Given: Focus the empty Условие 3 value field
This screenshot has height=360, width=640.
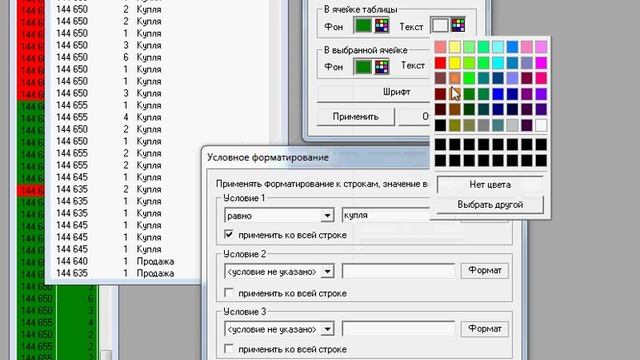Looking at the screenshot, I should [x=398, y=329].
